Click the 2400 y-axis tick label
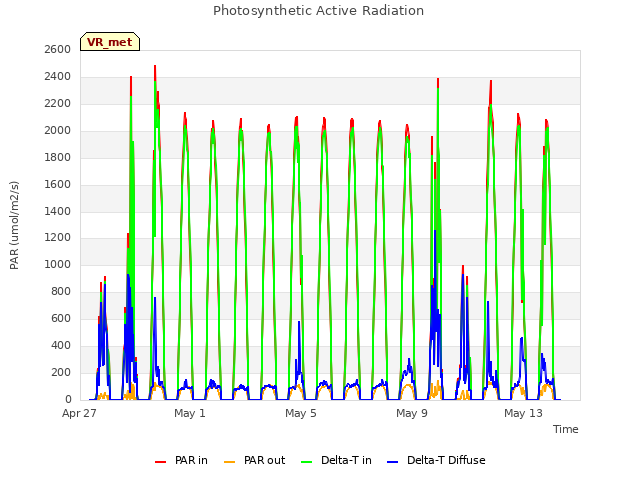This screenshot has width=640, height=480. 58,76
